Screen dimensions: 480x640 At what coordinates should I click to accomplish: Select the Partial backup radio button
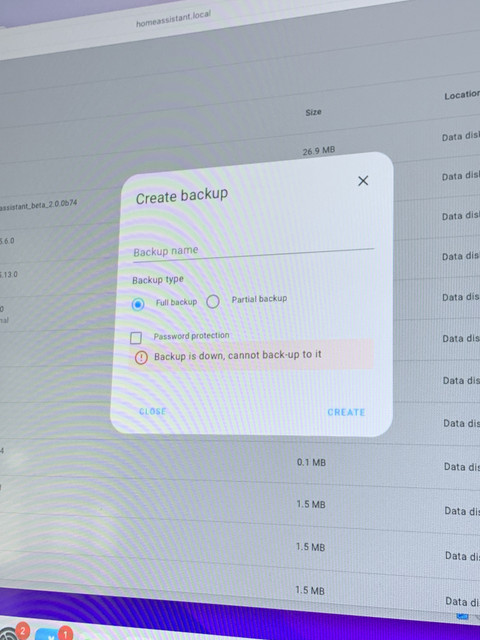pyautogui.click(x=213, y=302)
